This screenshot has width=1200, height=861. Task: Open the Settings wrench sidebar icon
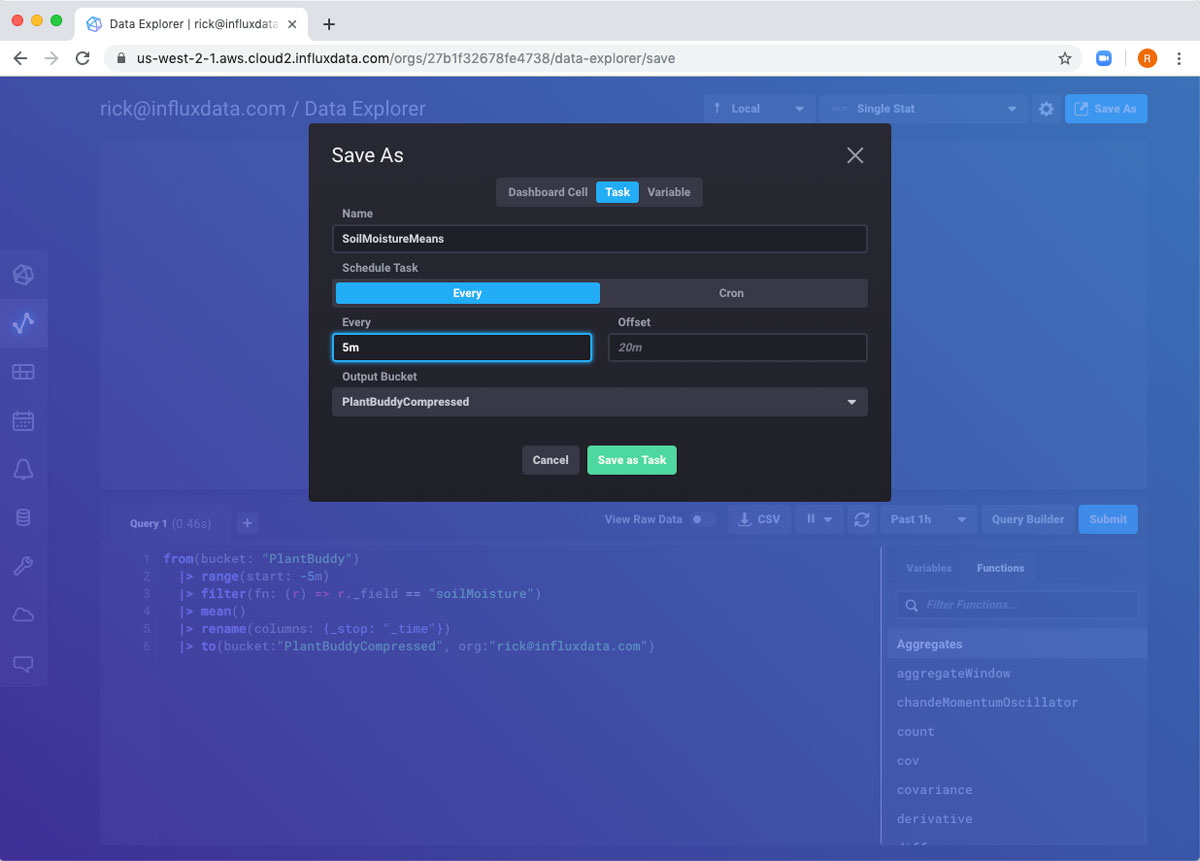(x=23, y=566)
